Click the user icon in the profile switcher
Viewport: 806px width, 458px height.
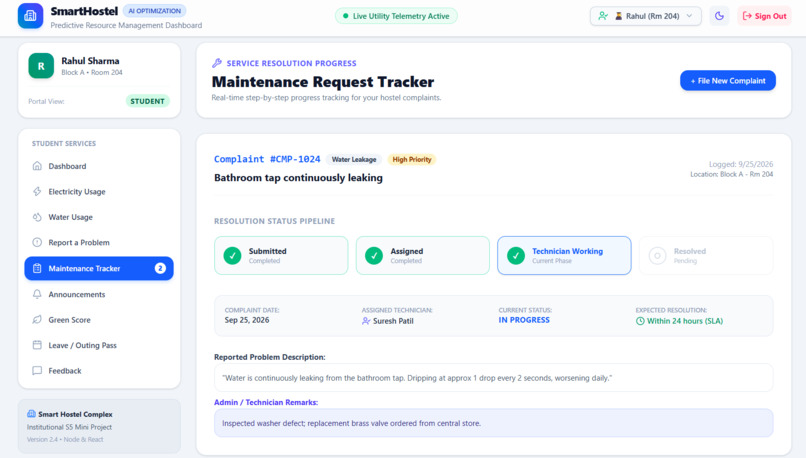point(603,16)
